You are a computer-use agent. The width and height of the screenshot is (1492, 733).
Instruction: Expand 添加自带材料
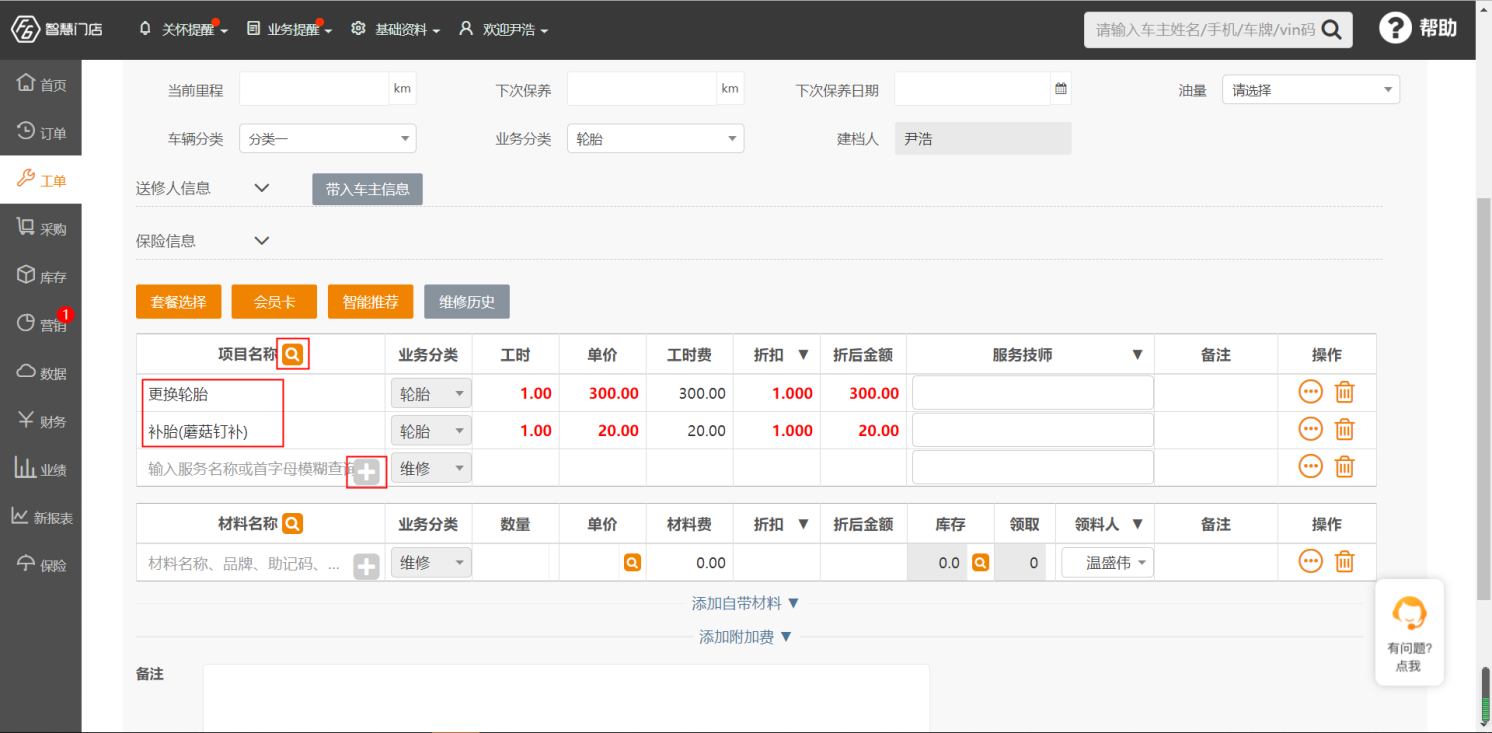(x=746, y=603)
